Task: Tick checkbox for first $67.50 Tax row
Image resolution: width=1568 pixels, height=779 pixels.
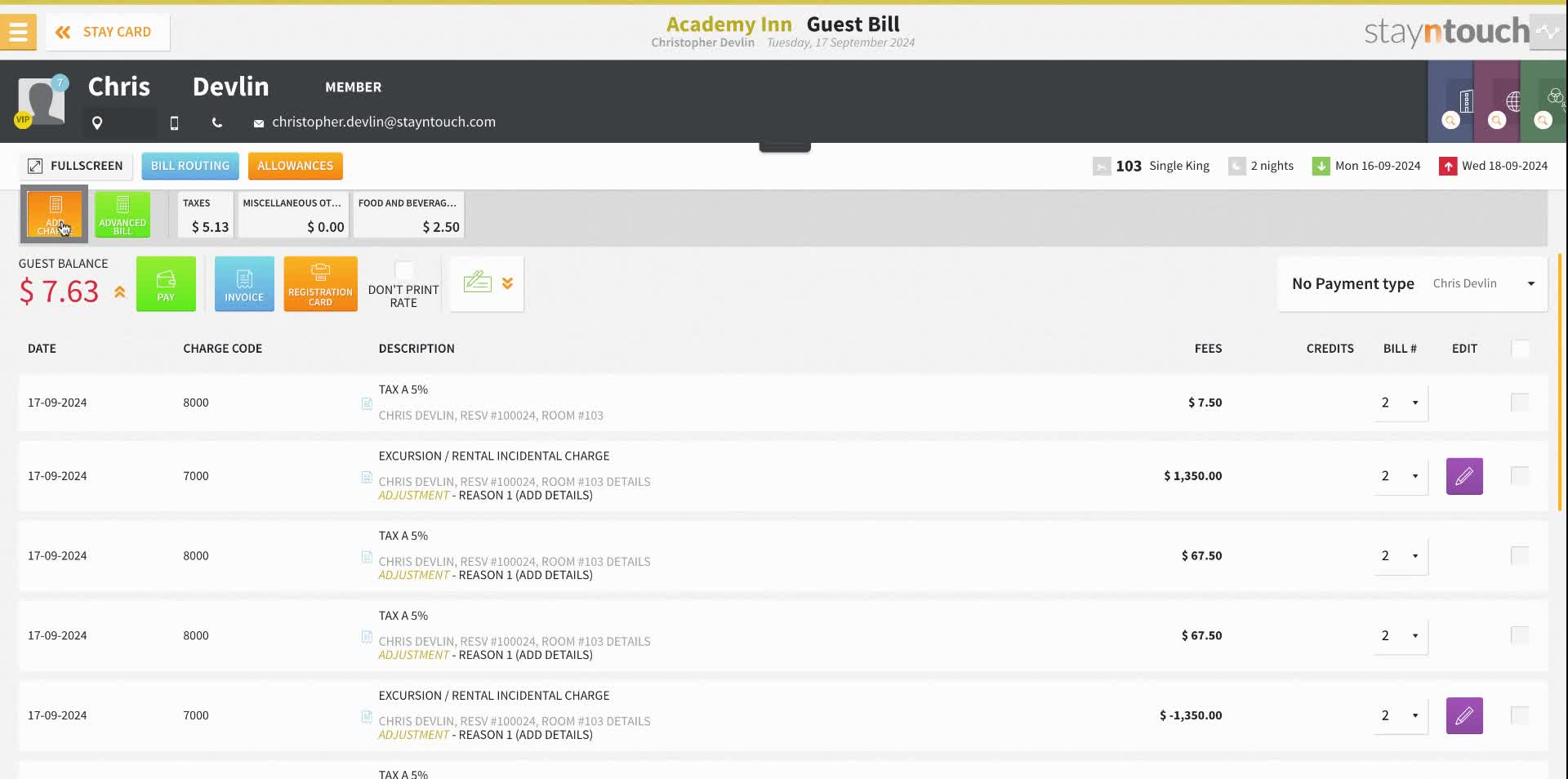Action: [1520, 556]
